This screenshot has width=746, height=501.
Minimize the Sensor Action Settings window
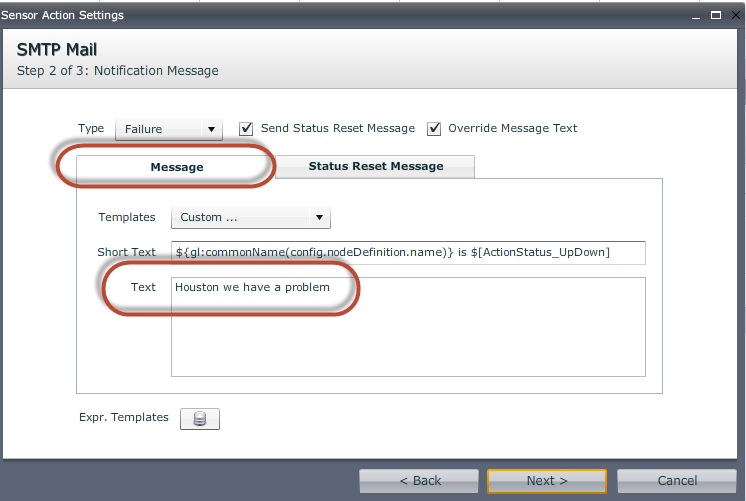click(x=697, y=16)
